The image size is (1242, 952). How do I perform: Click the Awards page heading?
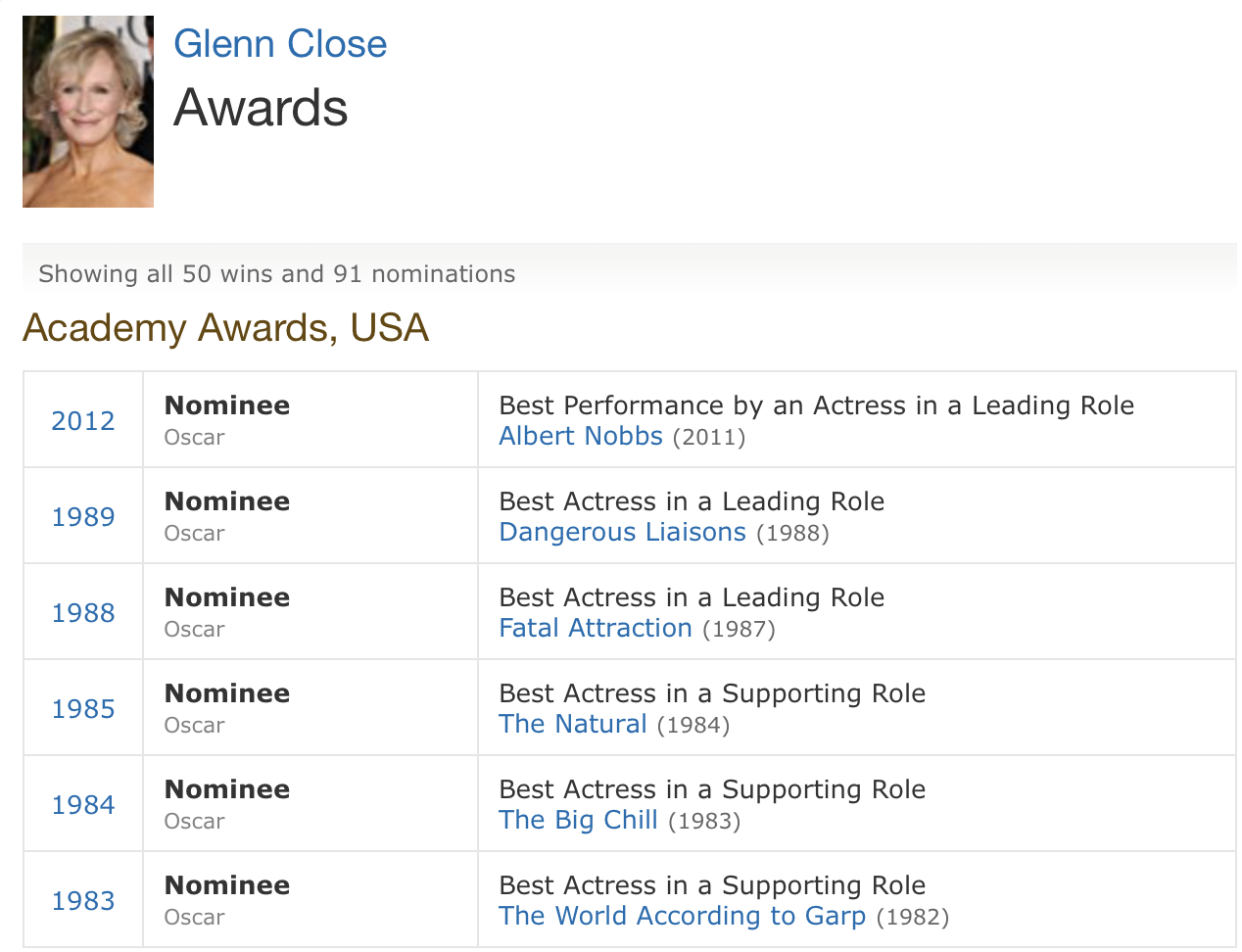(x=261, y=108)
